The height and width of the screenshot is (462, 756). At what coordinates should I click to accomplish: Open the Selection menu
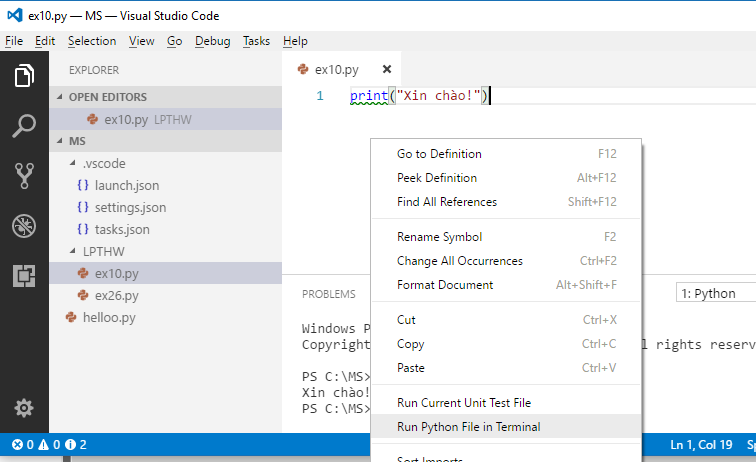tap(92, 41)
